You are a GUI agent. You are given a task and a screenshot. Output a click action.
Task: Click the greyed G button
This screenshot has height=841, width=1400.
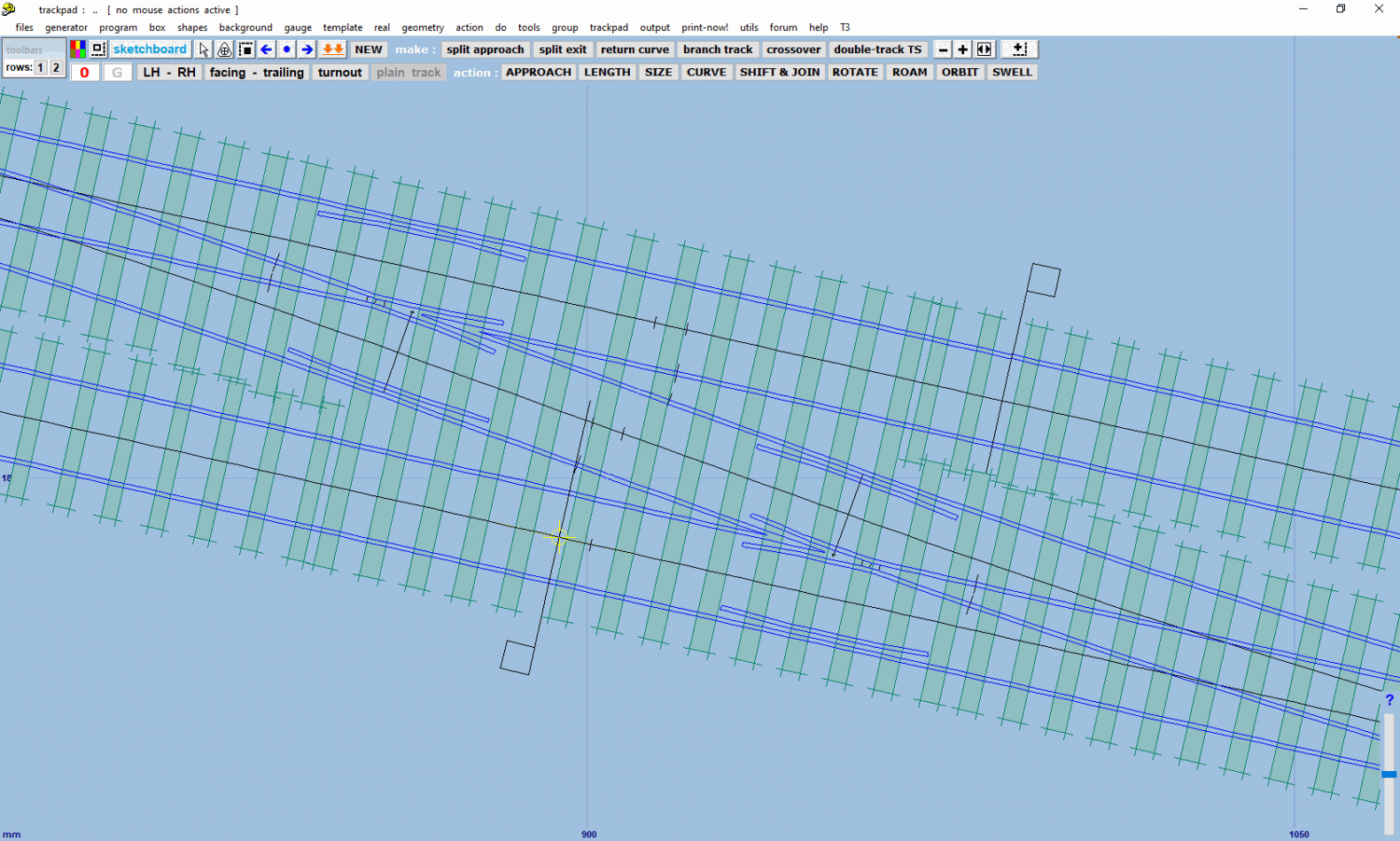(x=117, y=73)
